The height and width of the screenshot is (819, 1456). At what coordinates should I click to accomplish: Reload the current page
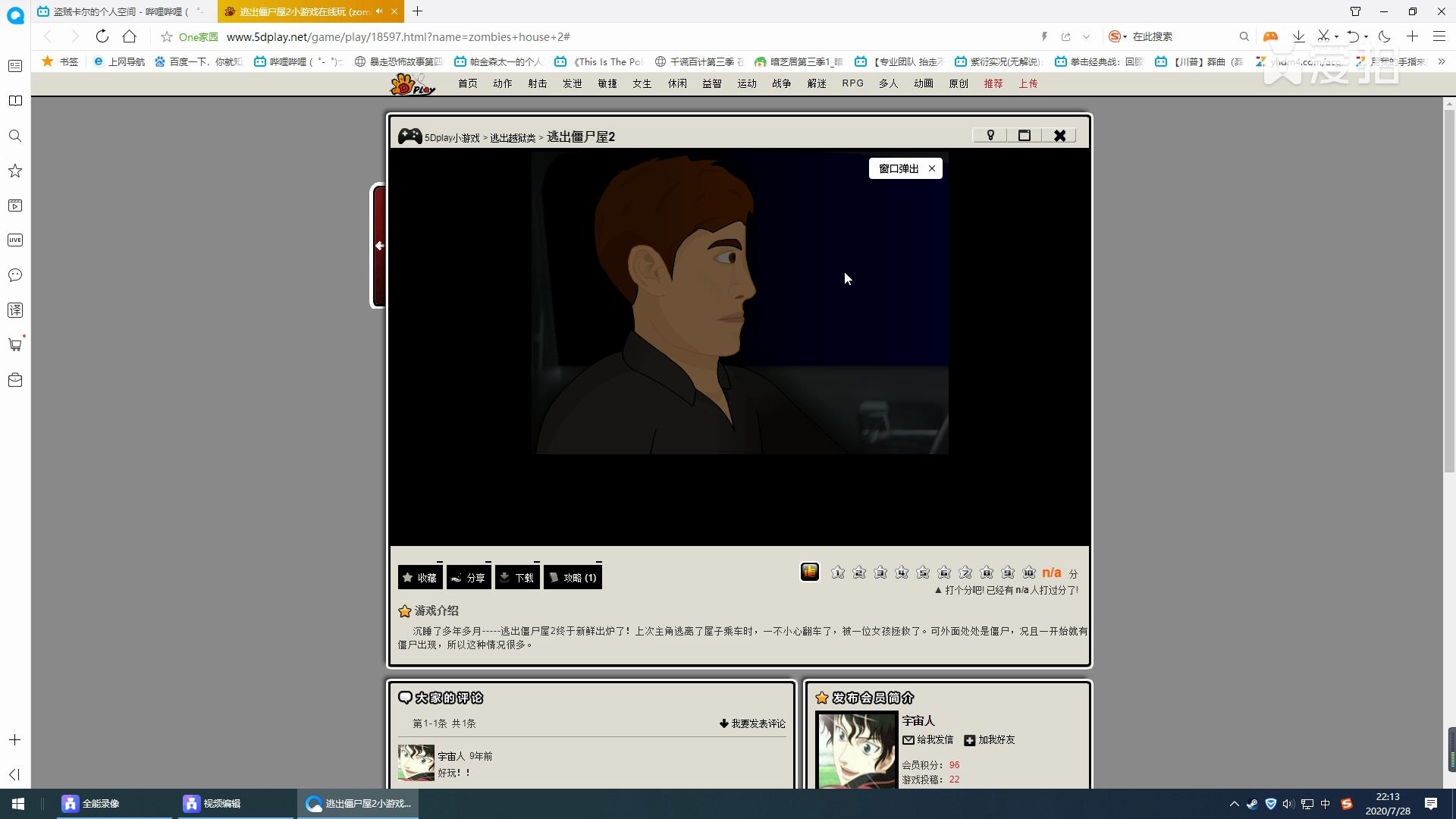tap(102, 36)
